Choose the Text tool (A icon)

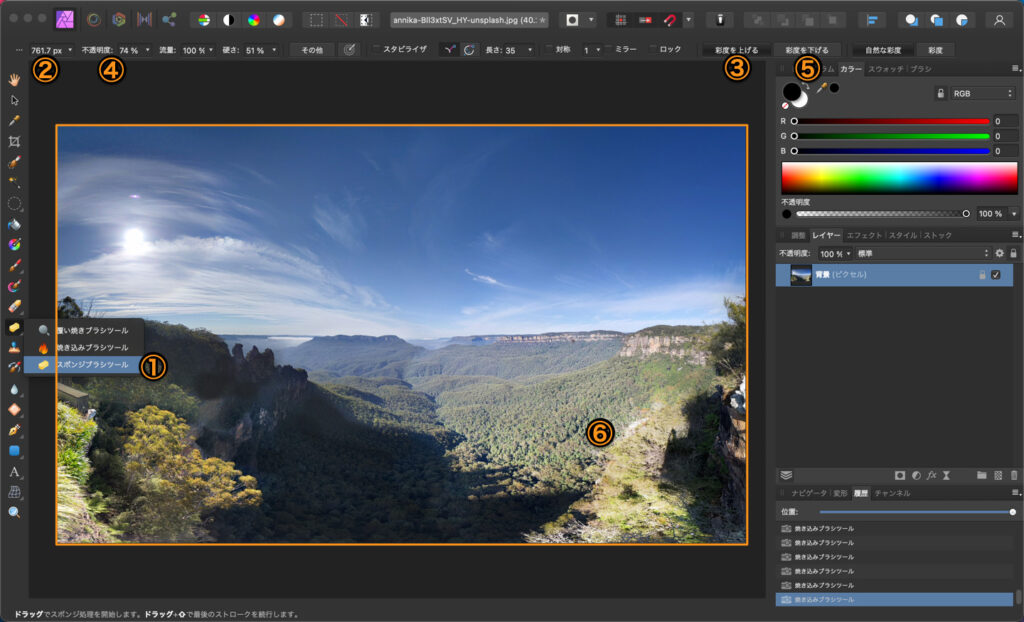14,471
